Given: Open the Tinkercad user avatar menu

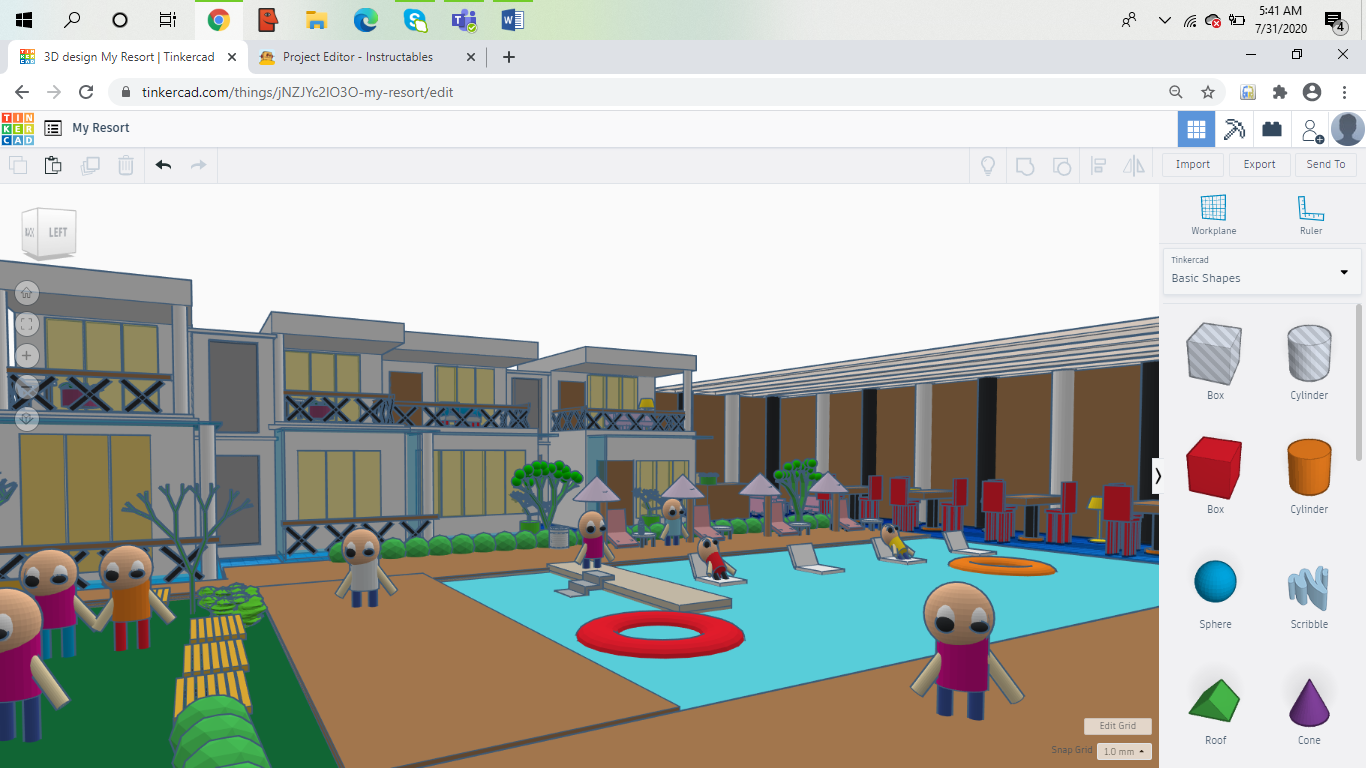Looking at the screenshot, I should (1348, 129).
